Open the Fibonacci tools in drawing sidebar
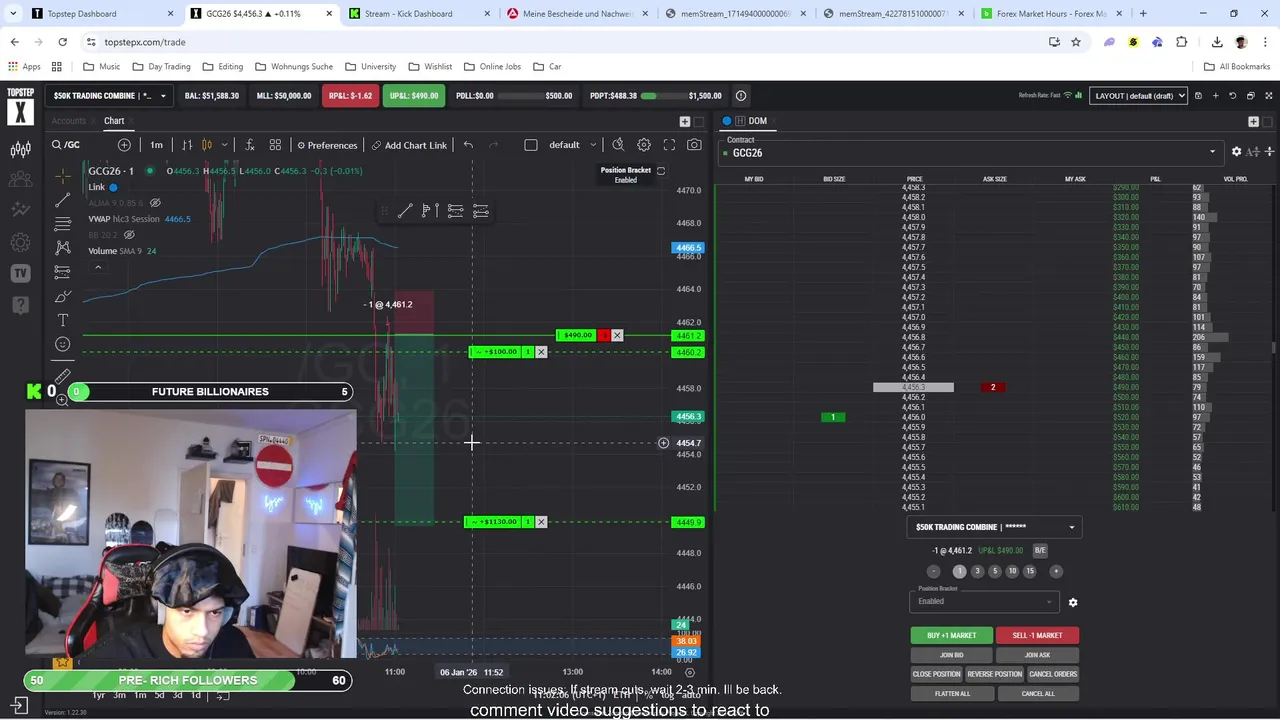This screenshot has width=1280, height=720. pyautogui.click(x=63, y=223)
